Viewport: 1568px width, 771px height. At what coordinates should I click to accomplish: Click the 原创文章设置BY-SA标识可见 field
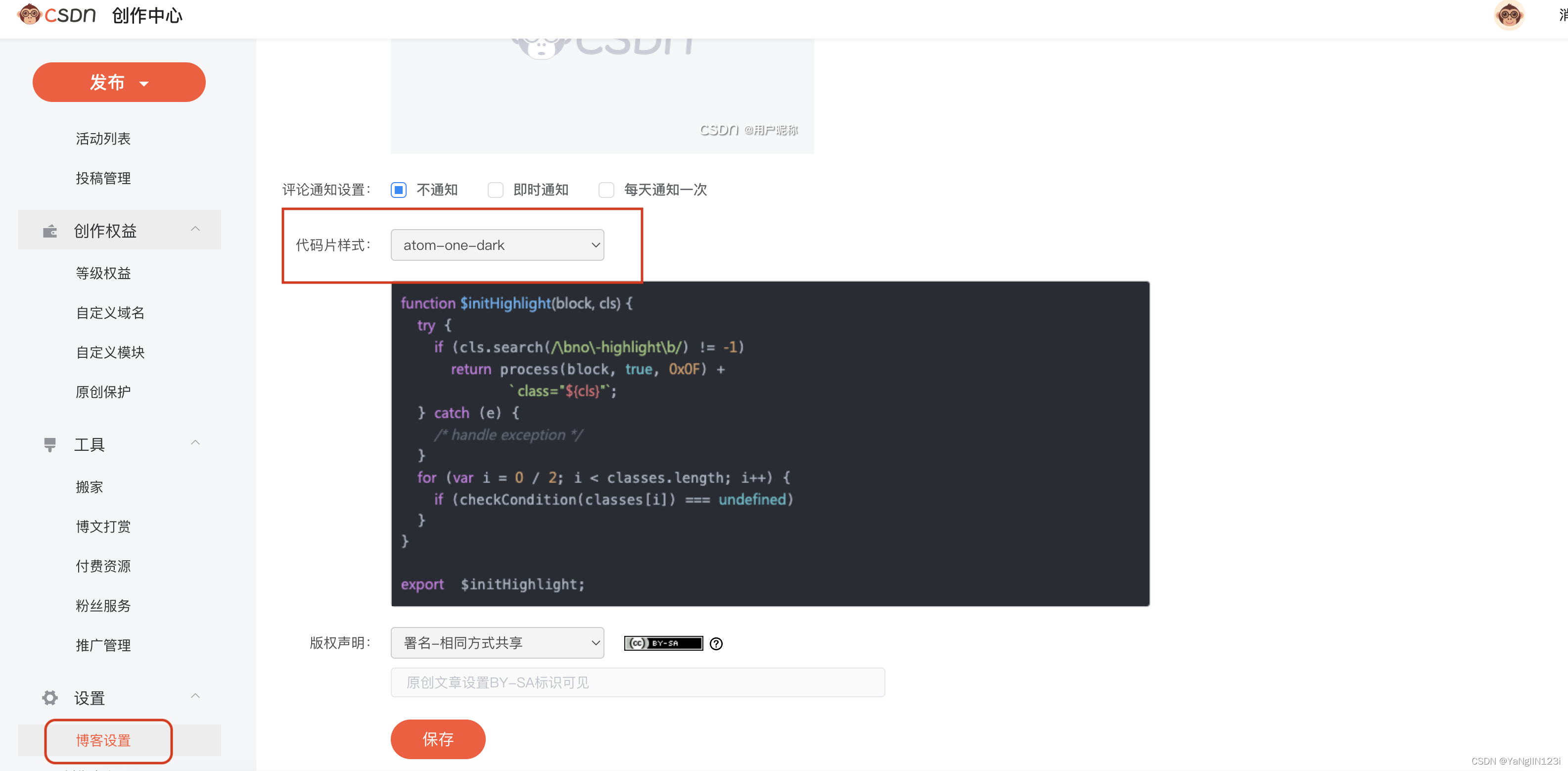coord(637,683)
